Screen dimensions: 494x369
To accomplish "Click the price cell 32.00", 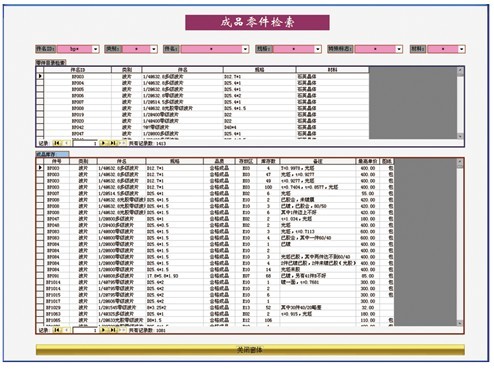I will pos(368,307).
